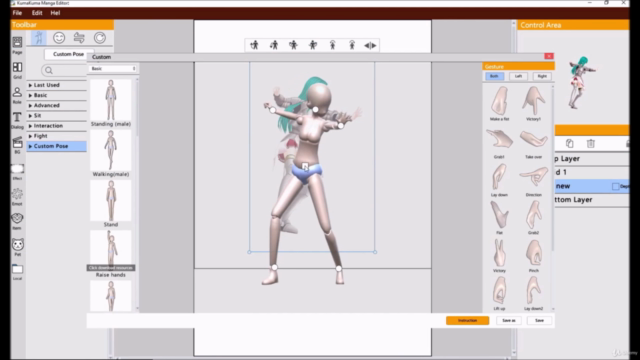Click the Save as button
The image size is (640, 360).
point(509,320)
